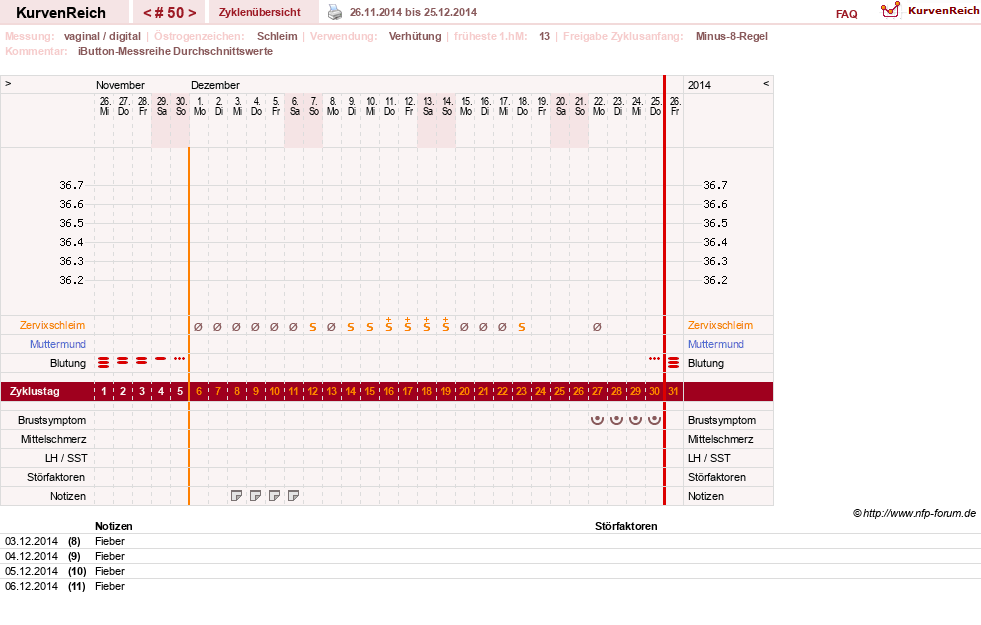Click the left Brustsymptom row label
This screenshot has width=981, height=625.
[52, 420]
